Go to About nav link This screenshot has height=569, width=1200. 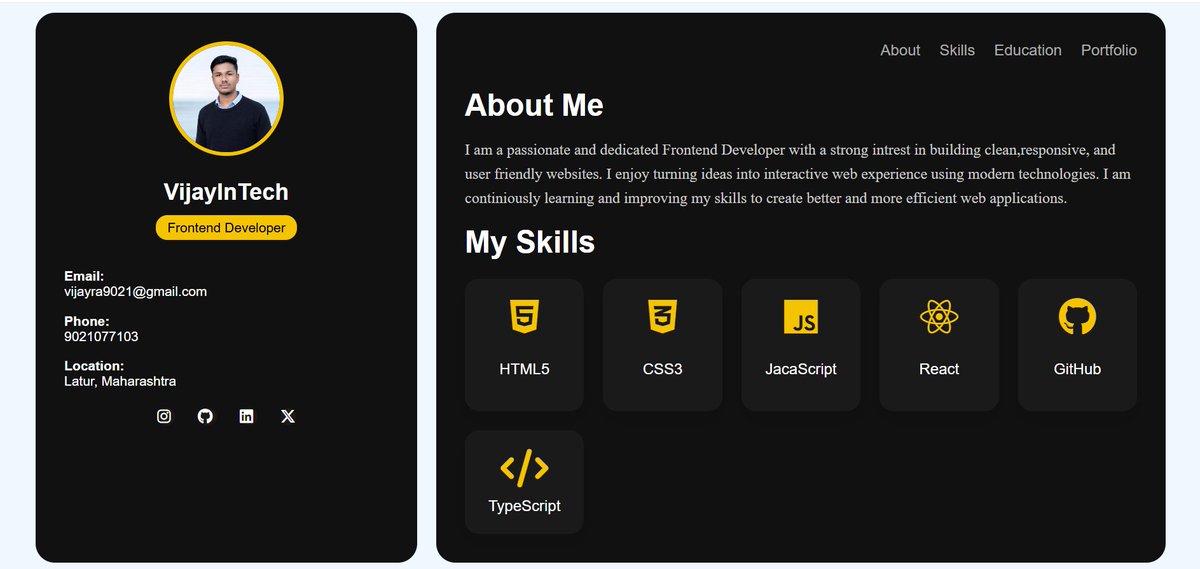(x=900, y=50)
